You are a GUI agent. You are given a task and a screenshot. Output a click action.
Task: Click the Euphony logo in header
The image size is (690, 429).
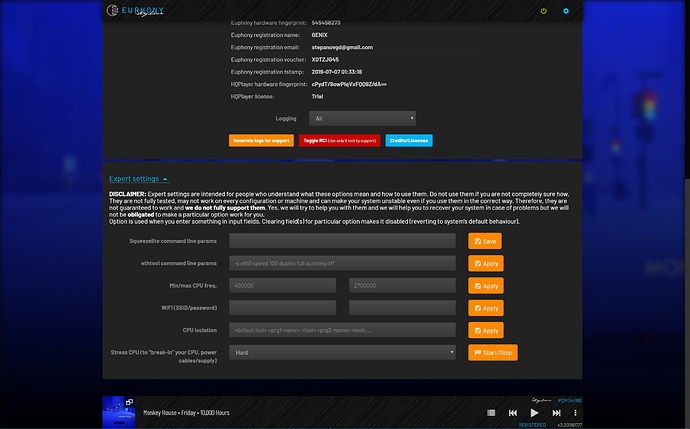click(136, 10)
